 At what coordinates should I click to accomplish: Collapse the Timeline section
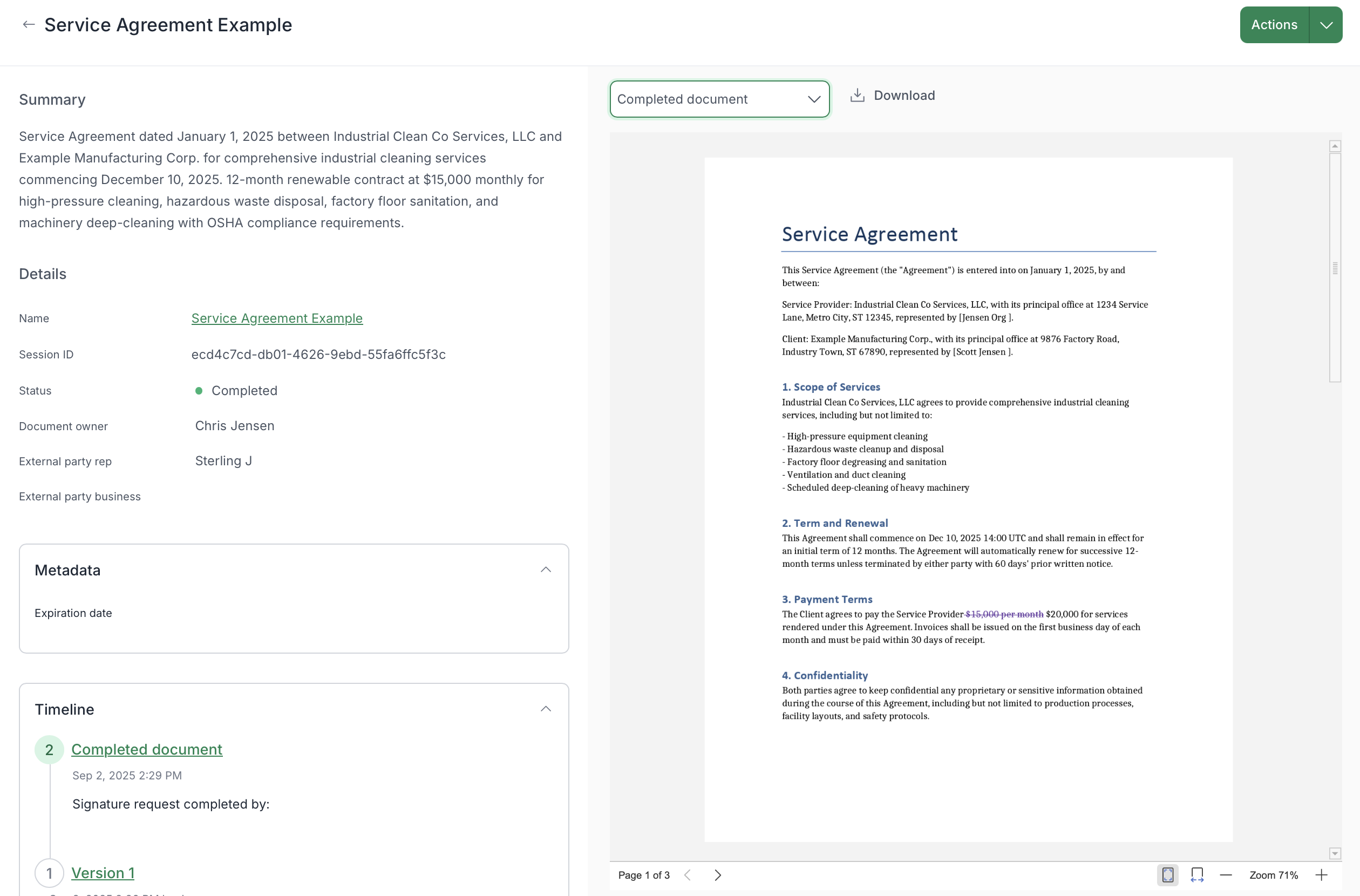click(546, 709)
